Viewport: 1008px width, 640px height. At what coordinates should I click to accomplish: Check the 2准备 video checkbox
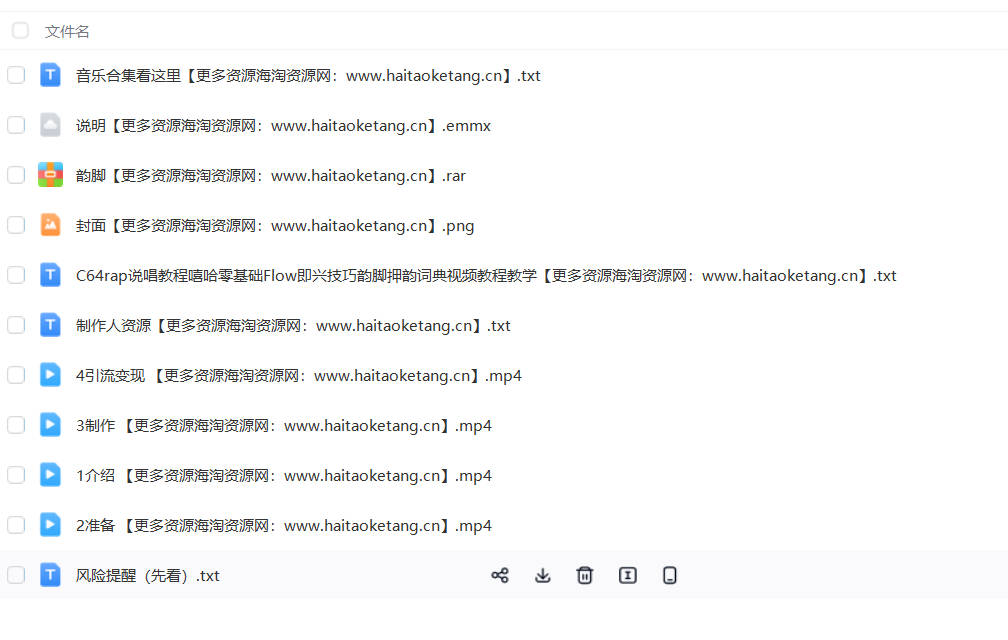tap(16, 525)
